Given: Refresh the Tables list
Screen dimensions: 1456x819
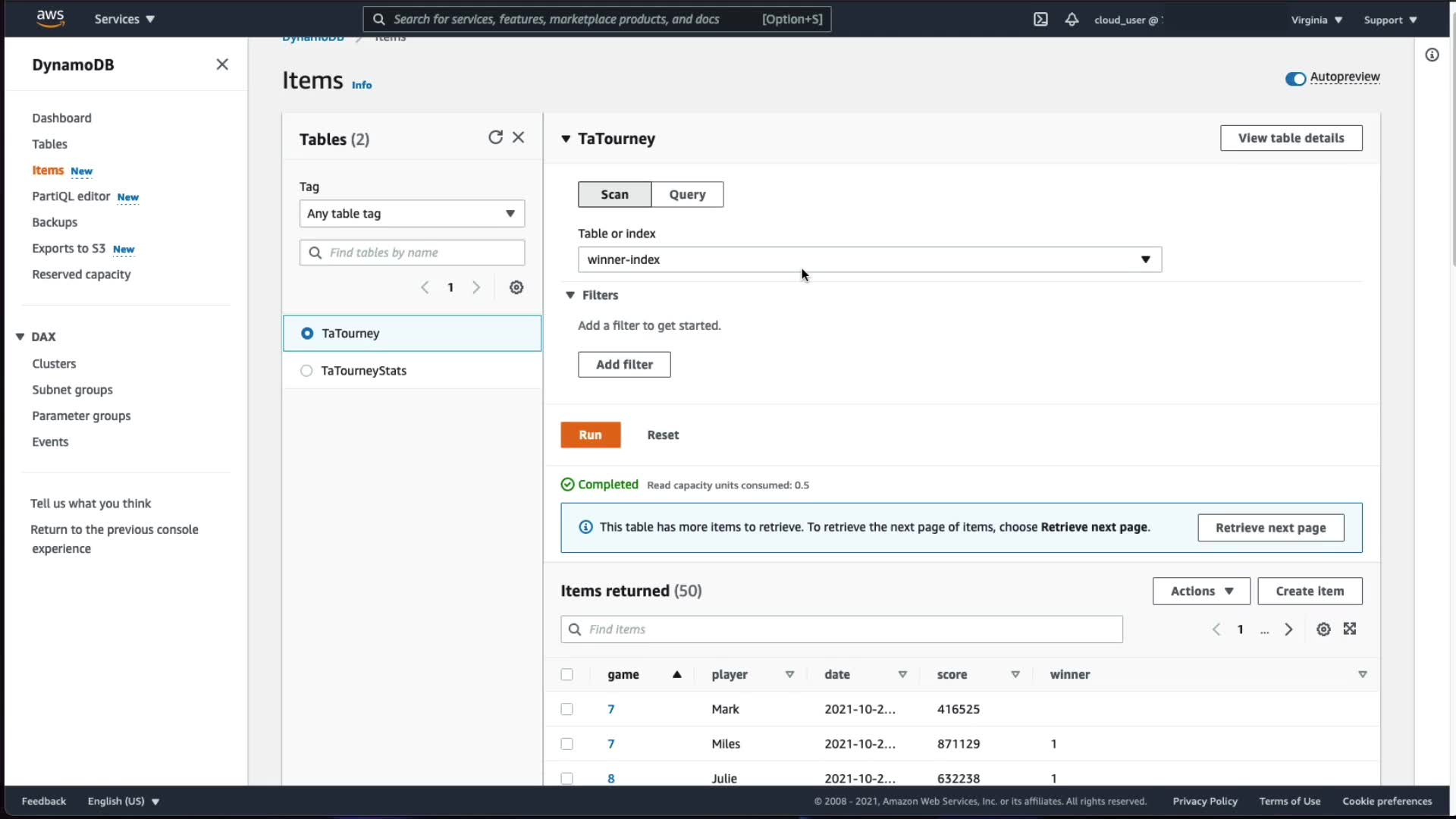Looking at the screenshot, I should (x=495, y=137).
